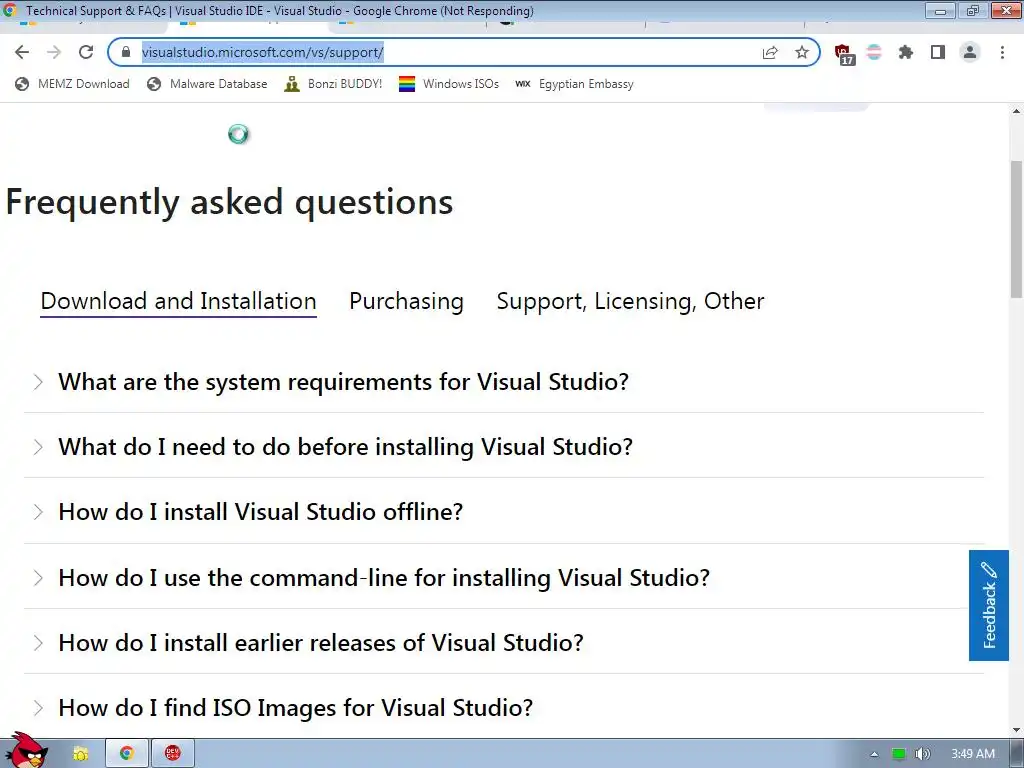Bookmark this page with the star icon

802,52
